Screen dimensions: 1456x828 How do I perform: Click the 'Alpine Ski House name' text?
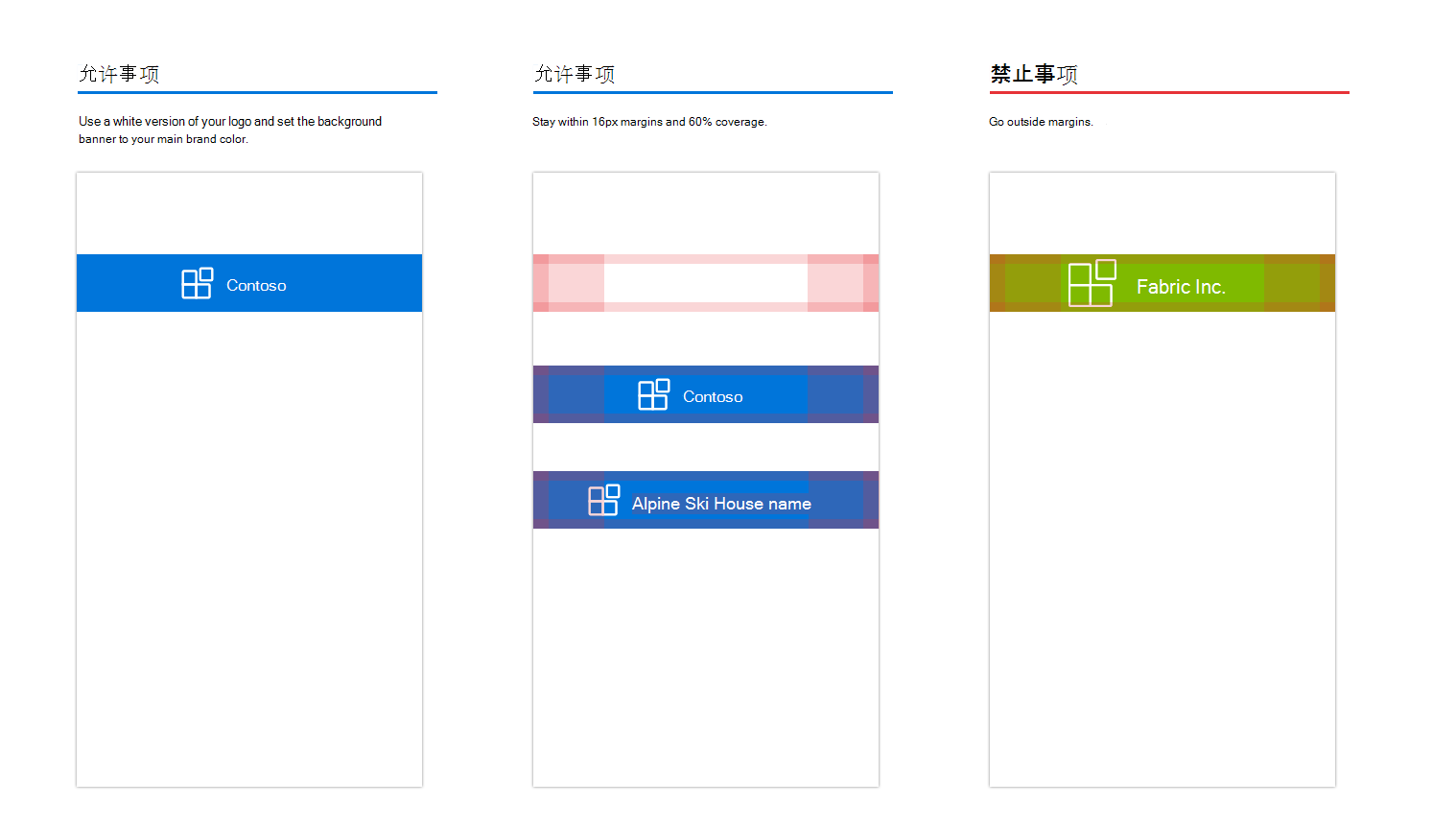pos(721,504)
